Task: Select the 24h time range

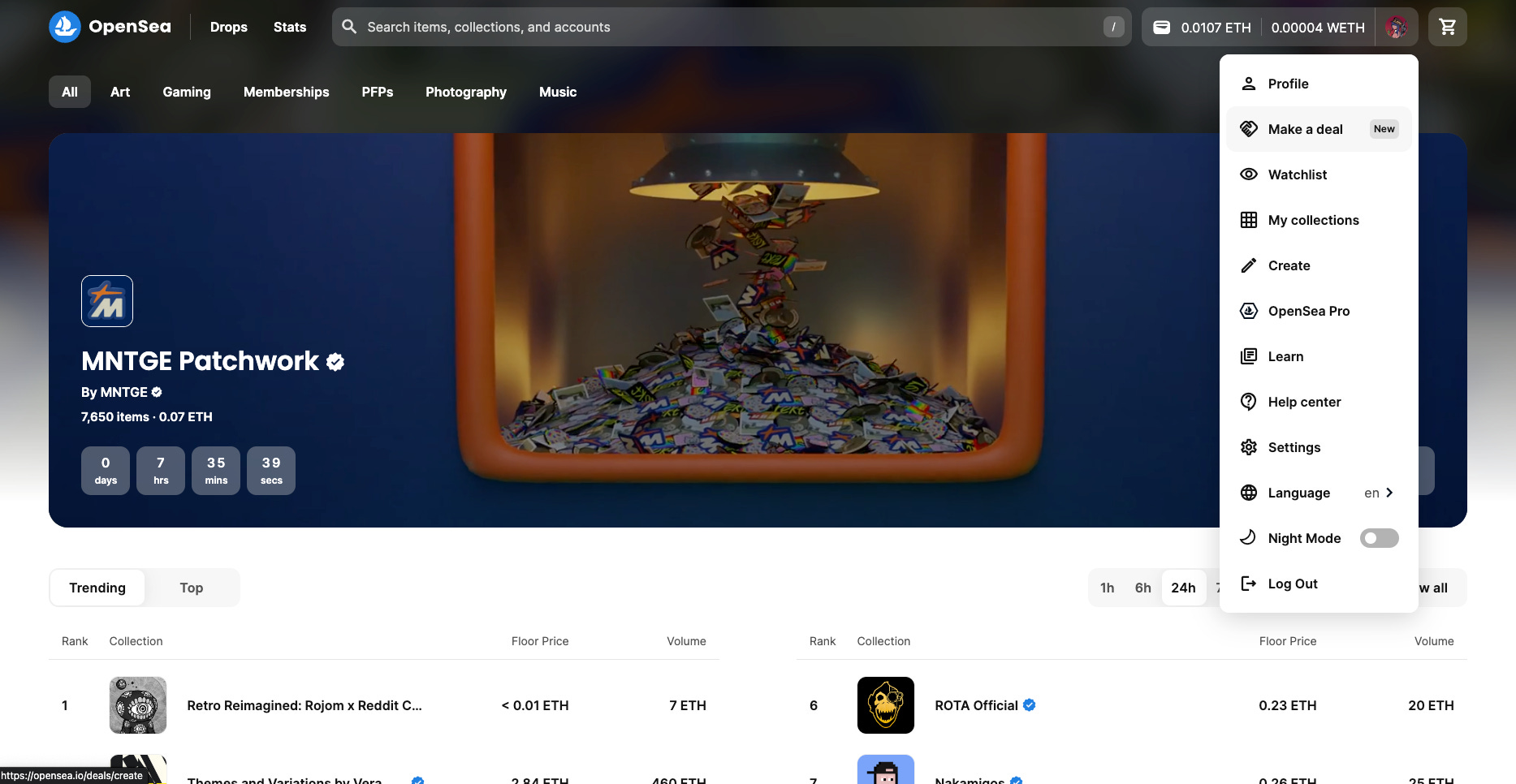Action: pos(1183,588)
